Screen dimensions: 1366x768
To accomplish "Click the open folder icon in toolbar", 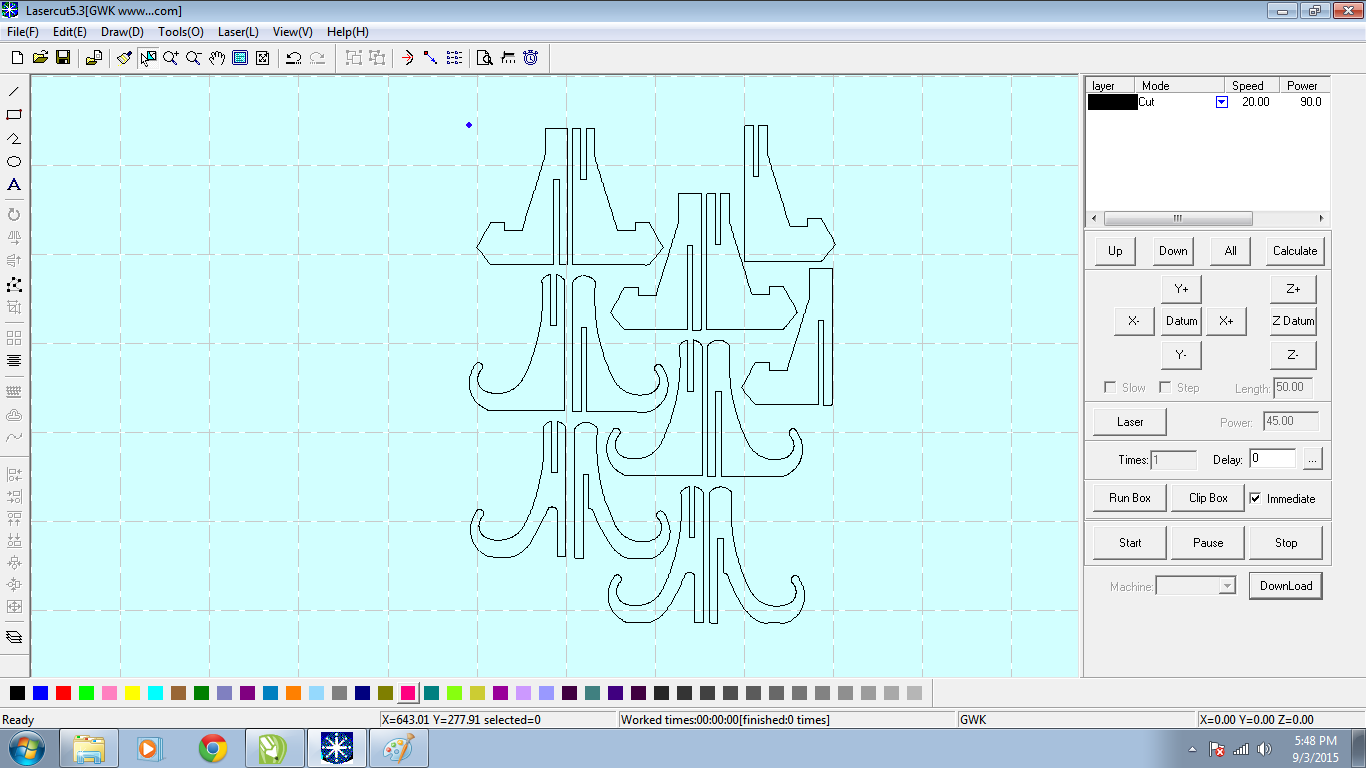I will click(x=40, y=58).
